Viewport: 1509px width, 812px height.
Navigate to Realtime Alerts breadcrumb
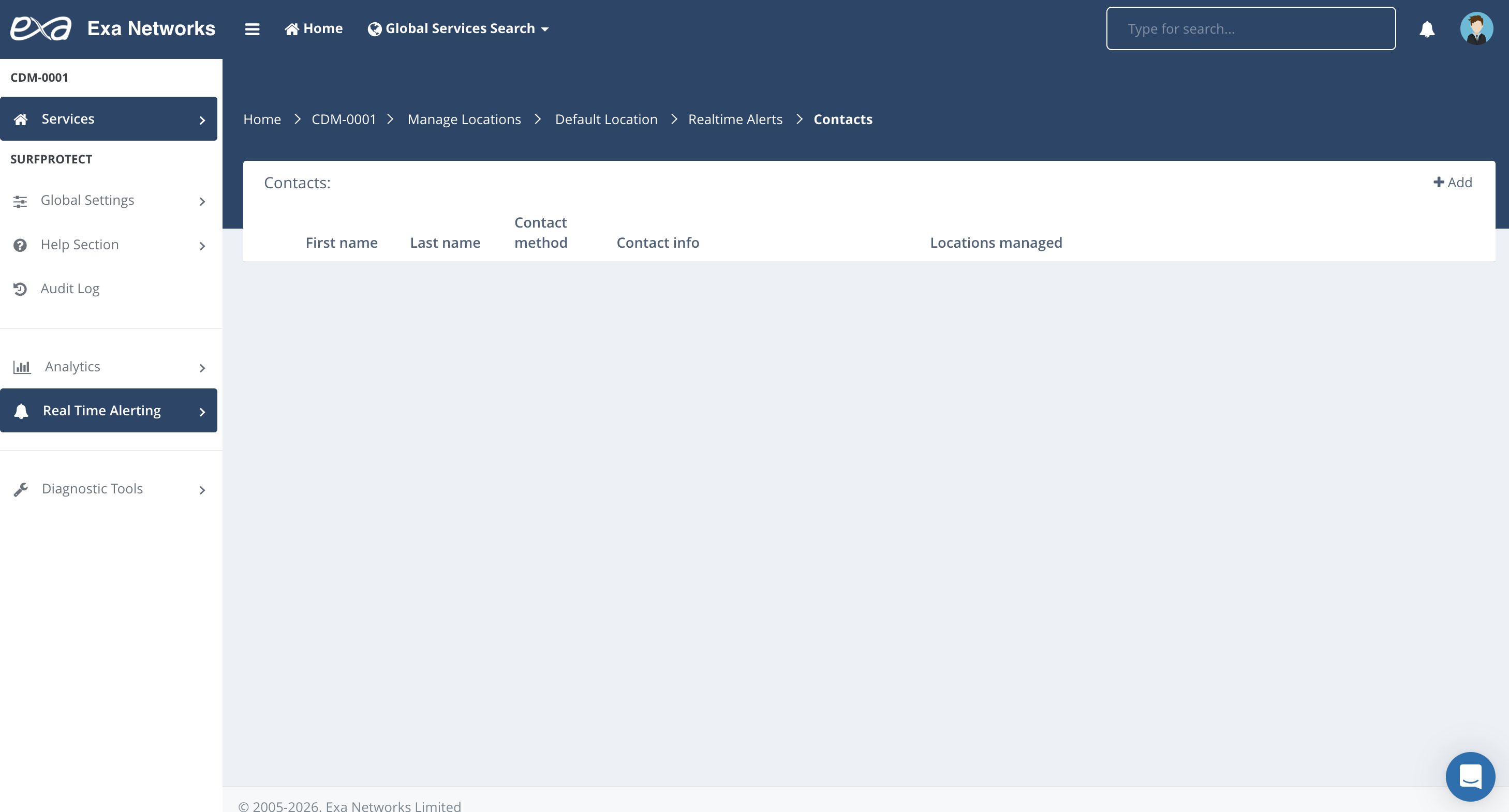tap(735, 119)
